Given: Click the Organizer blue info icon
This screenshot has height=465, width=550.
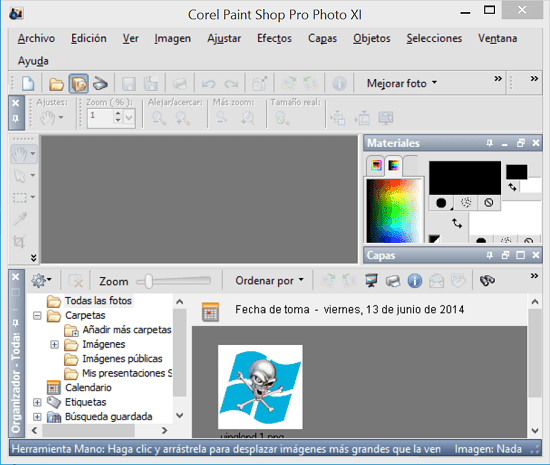Looking at the screenshot, I should point(415,281).
